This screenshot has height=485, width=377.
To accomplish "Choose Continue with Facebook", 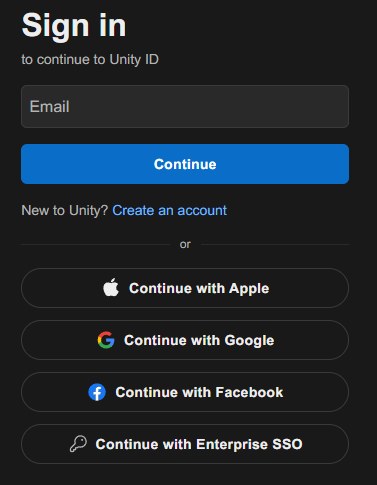I will 185,392.
